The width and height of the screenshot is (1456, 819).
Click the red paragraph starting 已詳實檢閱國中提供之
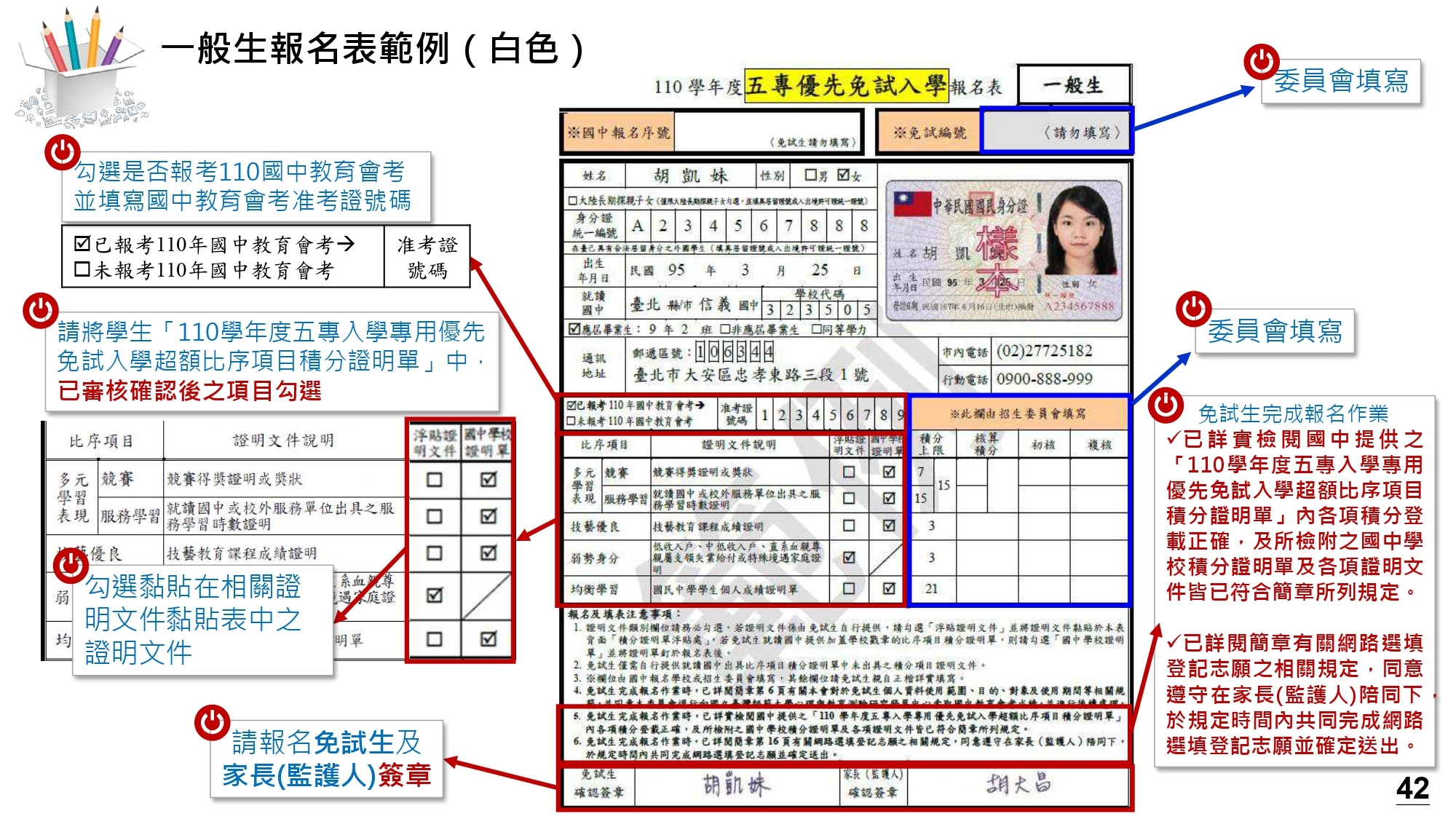pyautogui.click(x=1294, y=515)
